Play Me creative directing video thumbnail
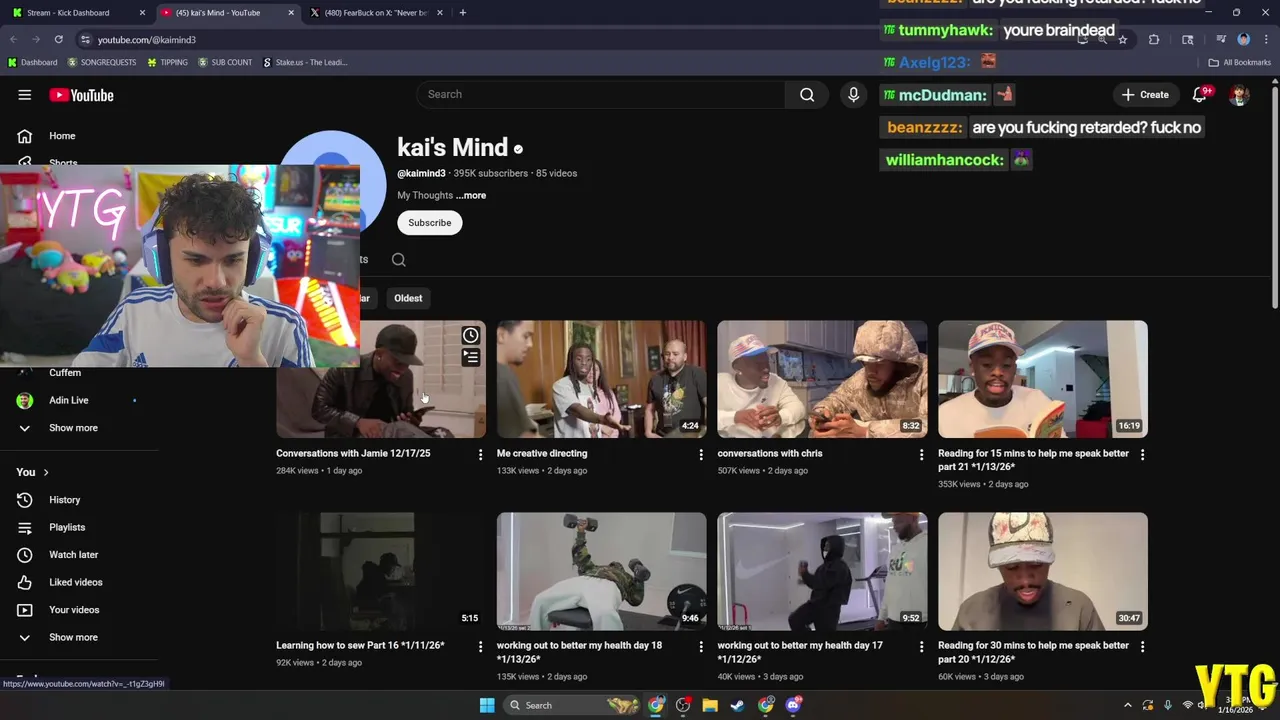The height and width of the screenshot is (720, 1280). pyautogui.click(x=602, y=379)
